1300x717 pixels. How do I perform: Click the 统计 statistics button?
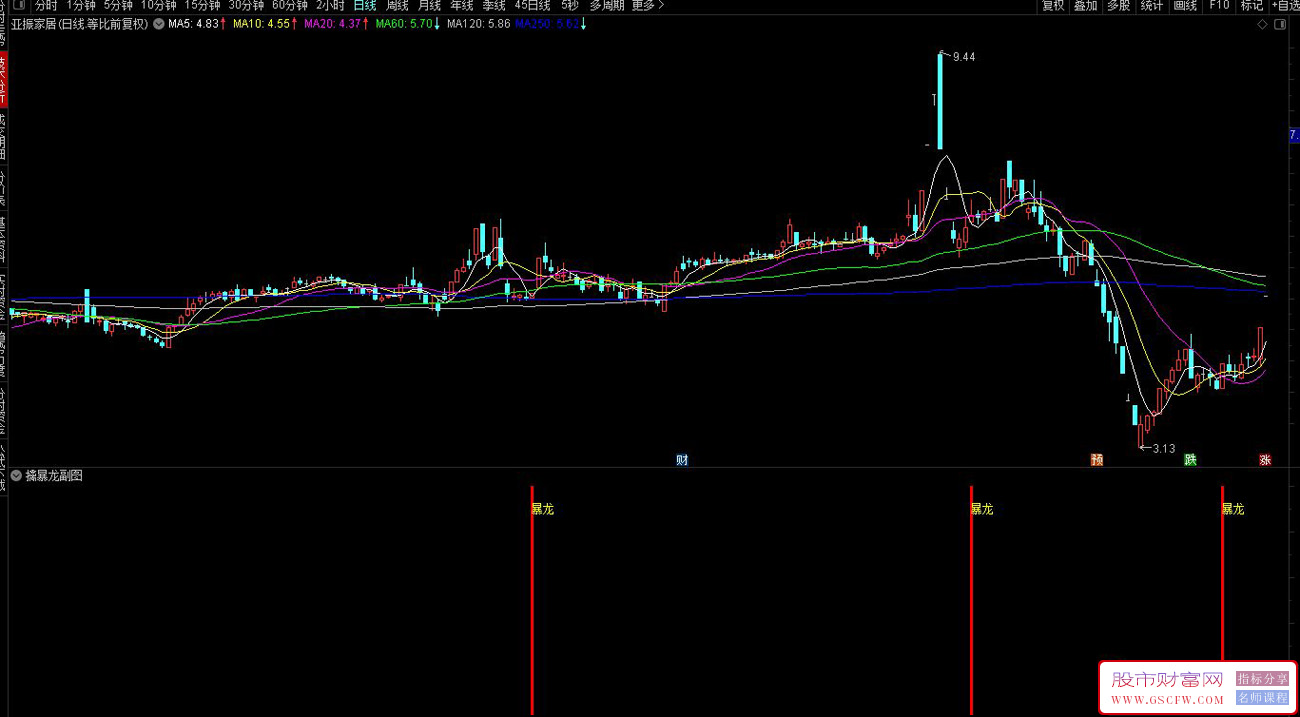[x=1152, y=5]
